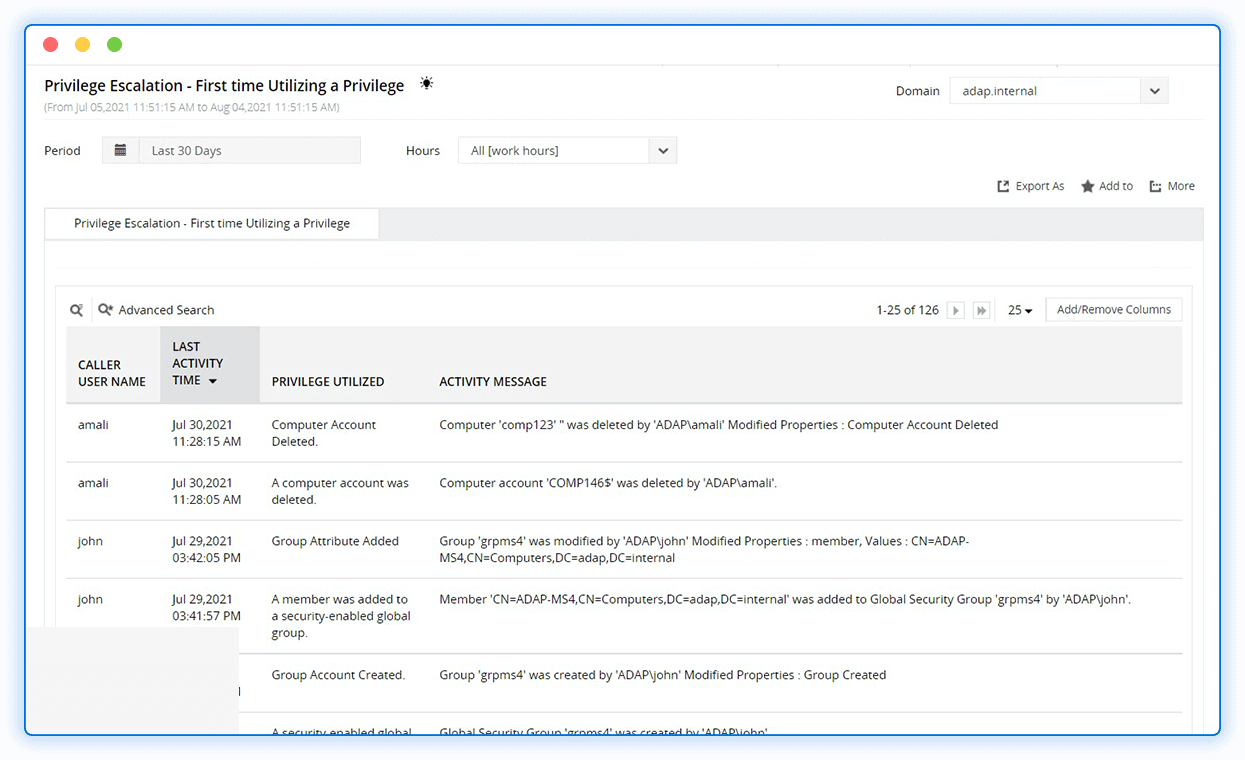Expand the Domain dropdown
This screenshot has height=760, width=1245.
coord(1154,91)
